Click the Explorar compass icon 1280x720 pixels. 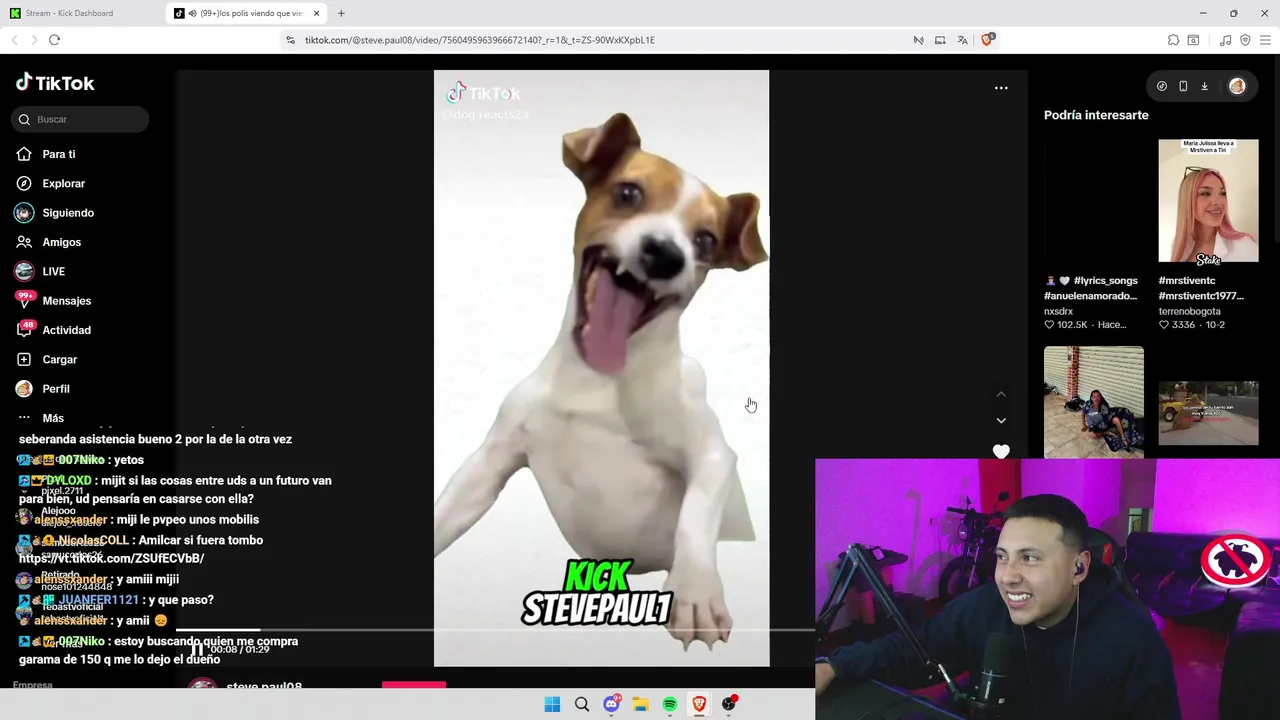(24, 183)
